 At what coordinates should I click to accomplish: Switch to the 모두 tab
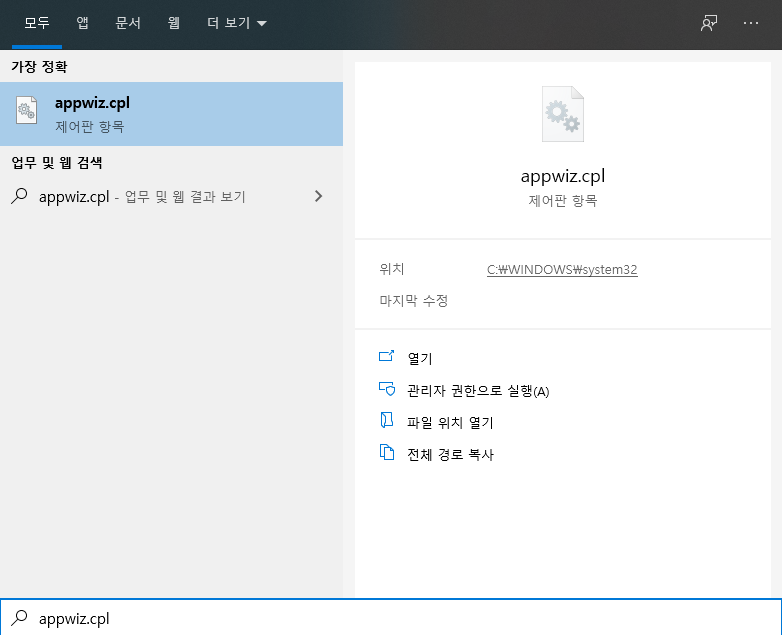[x=37, y=23]
